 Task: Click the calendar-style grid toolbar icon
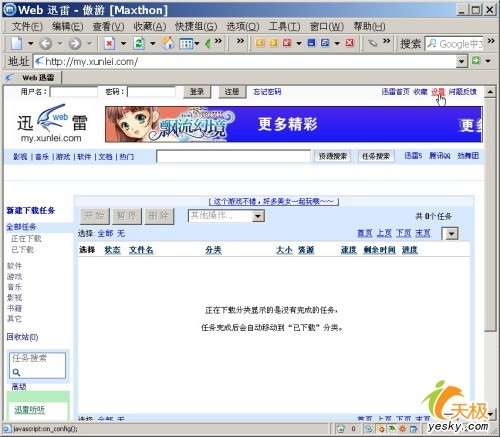point(187,43)
